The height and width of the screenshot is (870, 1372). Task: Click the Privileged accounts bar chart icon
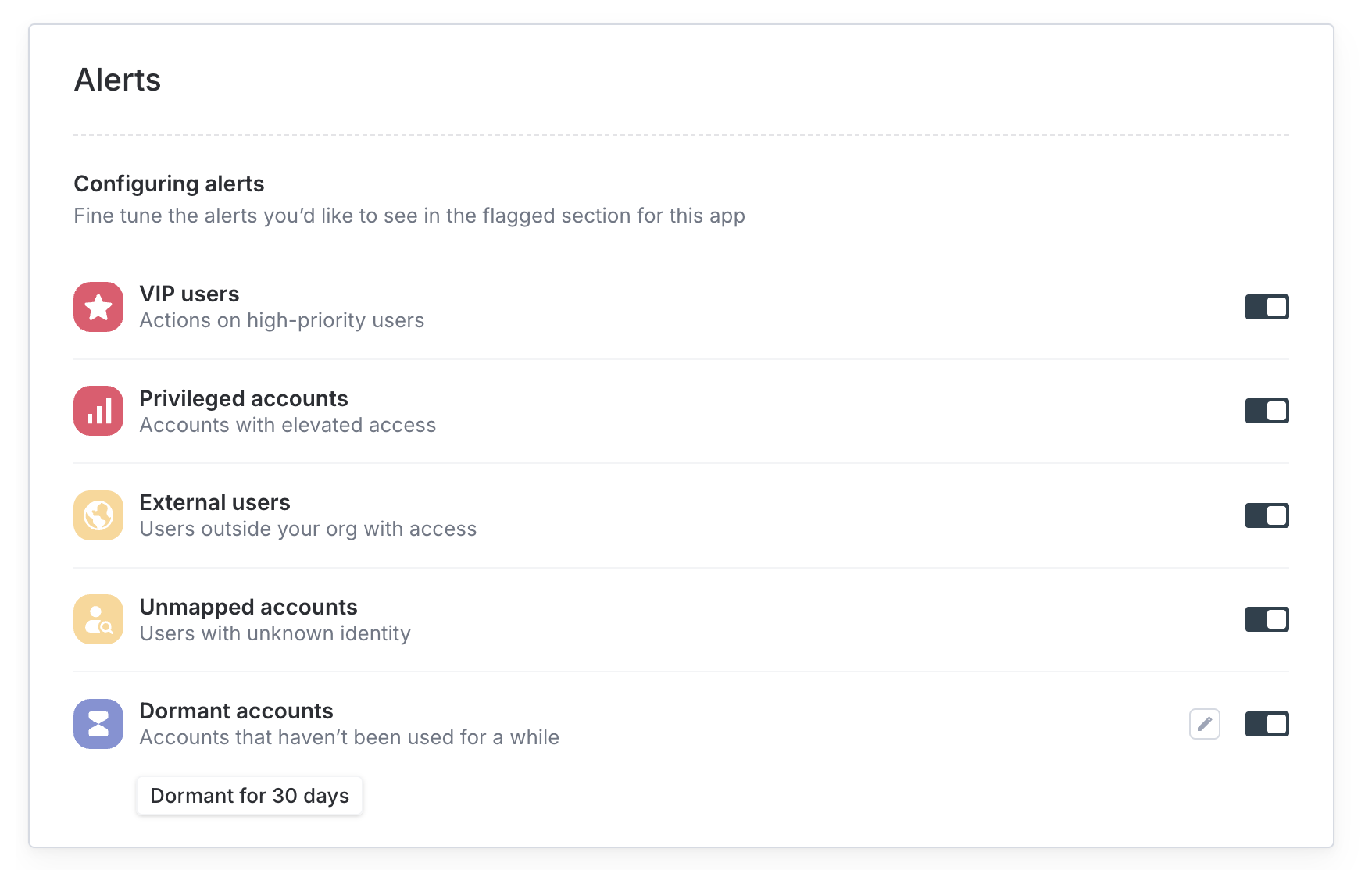98,411
